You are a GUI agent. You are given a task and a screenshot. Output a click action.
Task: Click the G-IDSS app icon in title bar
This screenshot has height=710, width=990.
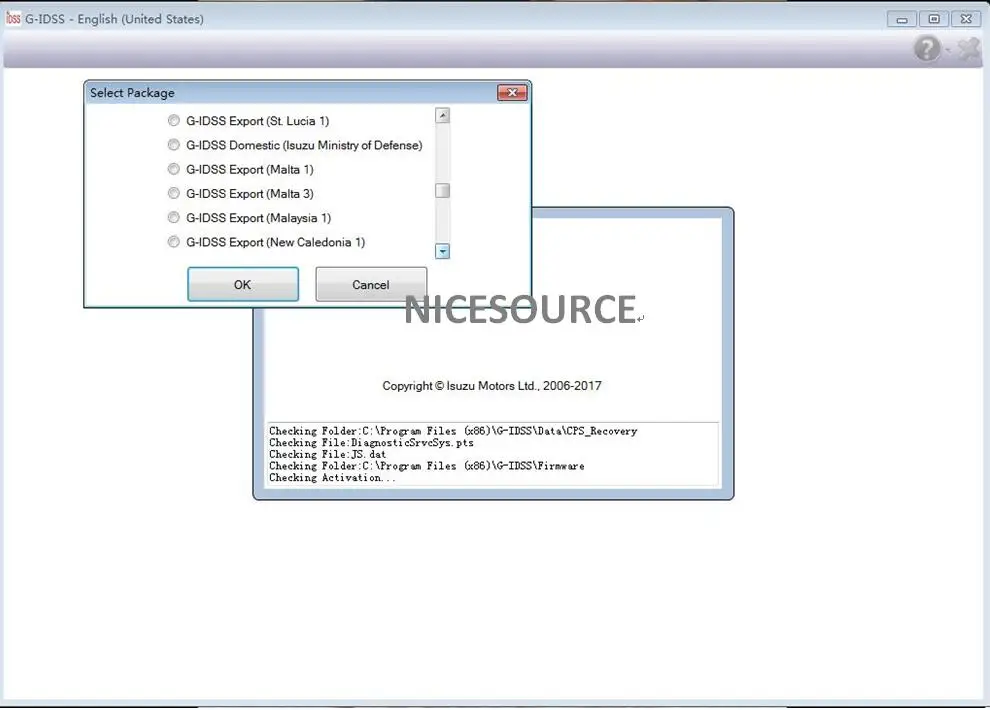pos(13,19)
